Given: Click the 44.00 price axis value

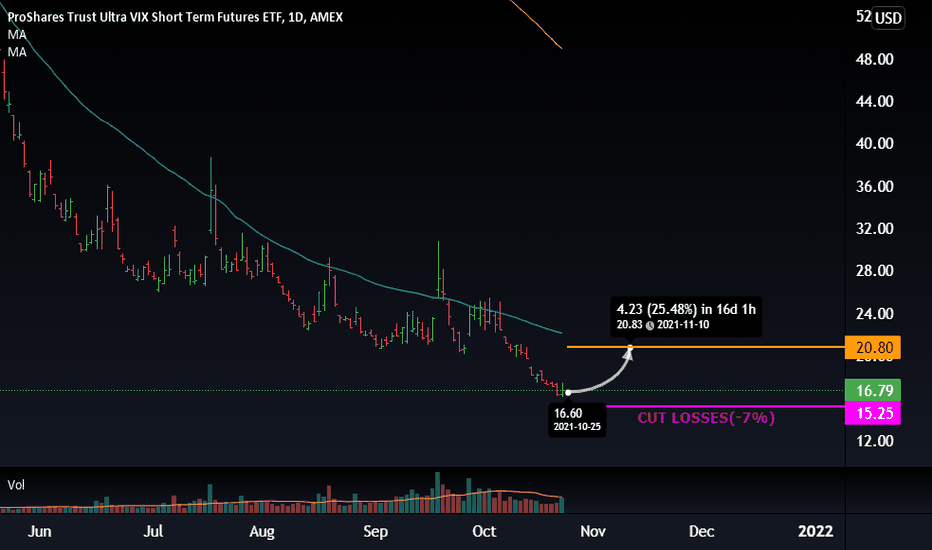Looking at the screenshot, I should point(874,102).
